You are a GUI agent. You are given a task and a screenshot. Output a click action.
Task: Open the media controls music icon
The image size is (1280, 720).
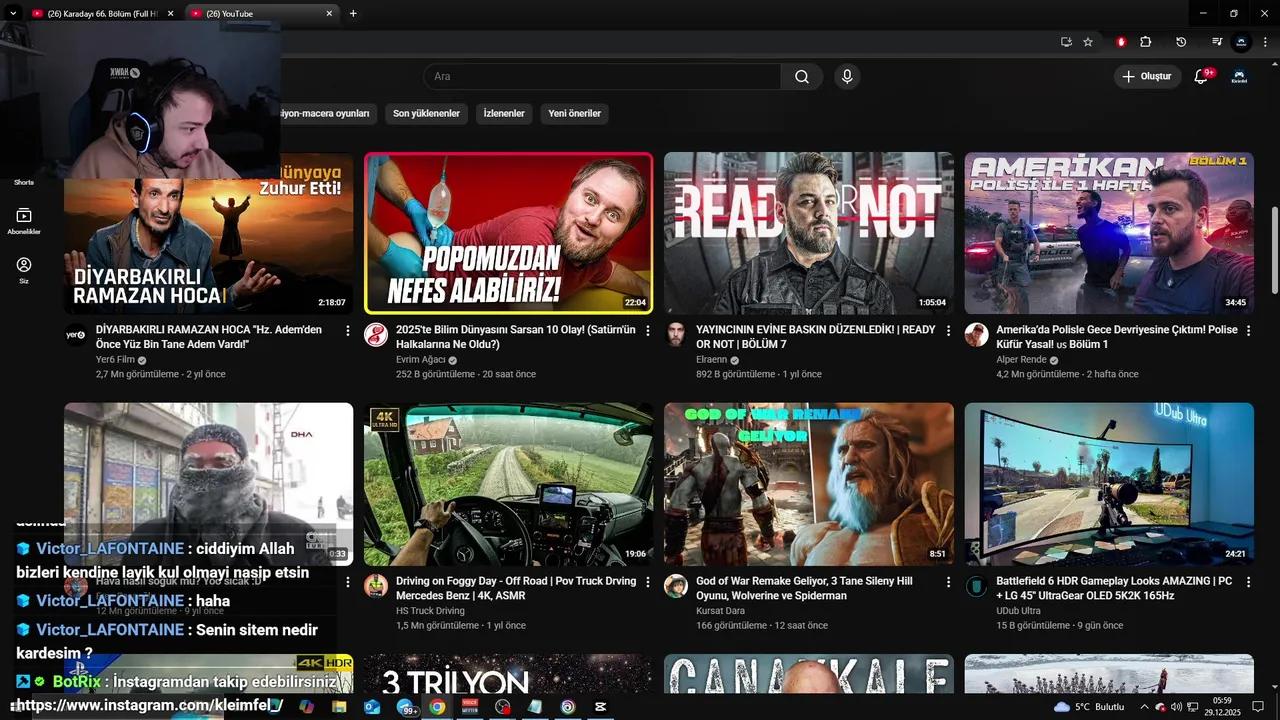click(x=1217, y=42)
